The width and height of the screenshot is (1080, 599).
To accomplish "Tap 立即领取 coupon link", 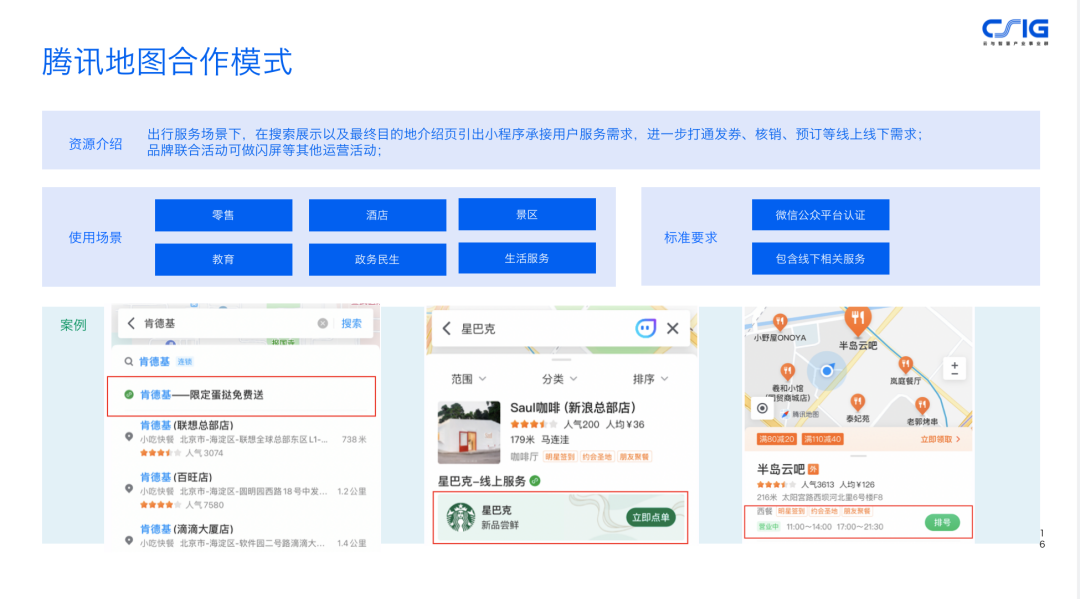I will pos(940,439).
